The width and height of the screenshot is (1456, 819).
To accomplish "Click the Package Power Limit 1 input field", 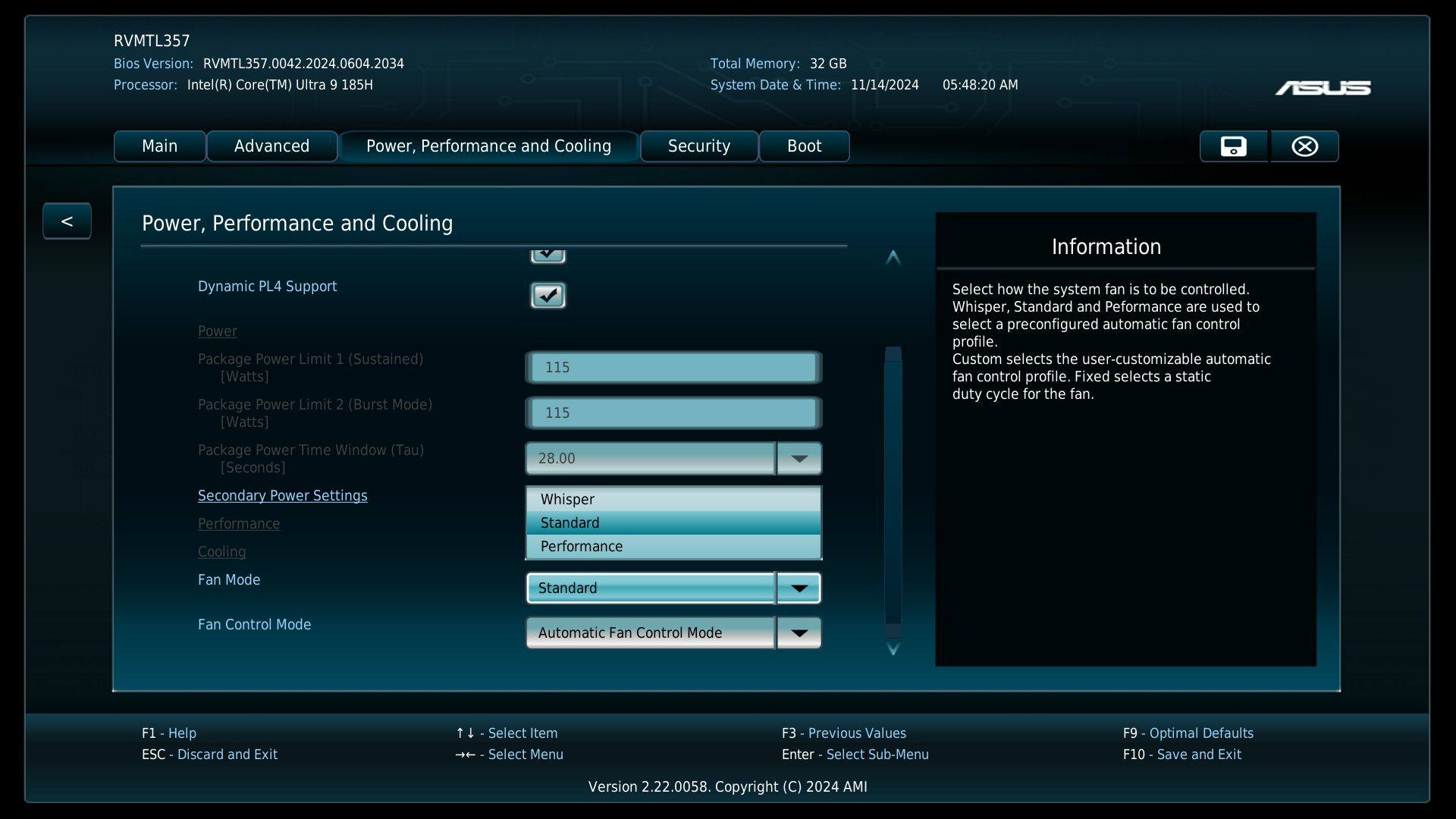I will [673, 368].
